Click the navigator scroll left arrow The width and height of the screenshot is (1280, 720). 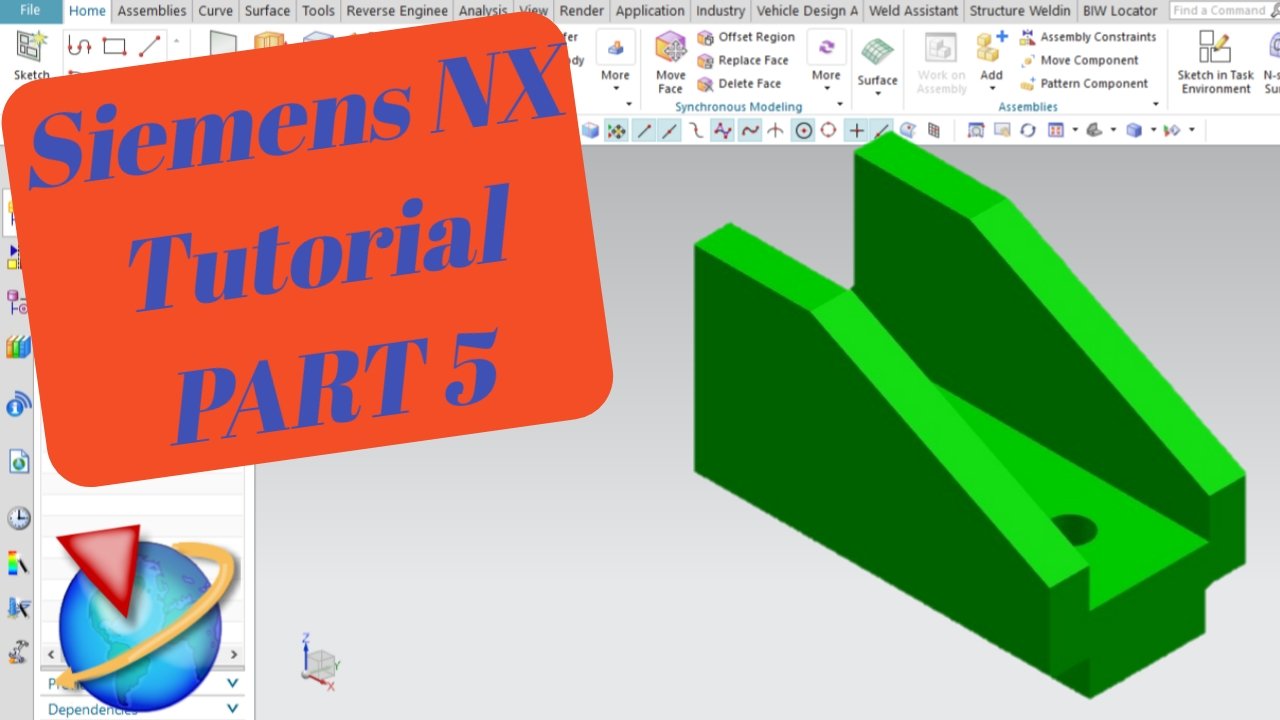click(49, 655)
